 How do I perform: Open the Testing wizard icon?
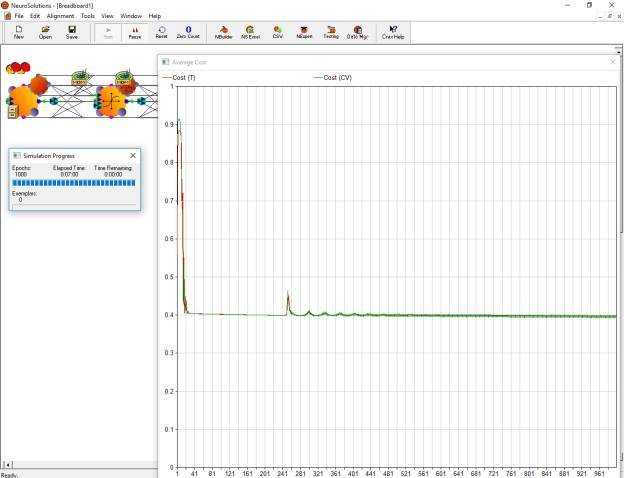[331, 32]
